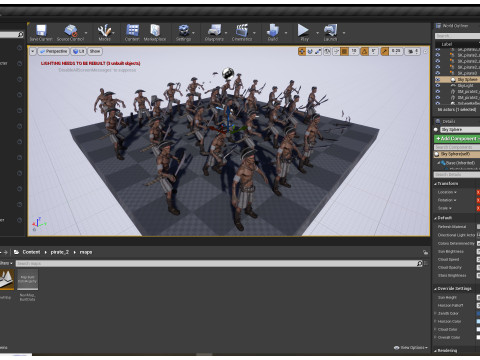The width and height of the screenshot is (480, 360).
Task: Switch to the World Outliner tab
Action: [455, 26]
